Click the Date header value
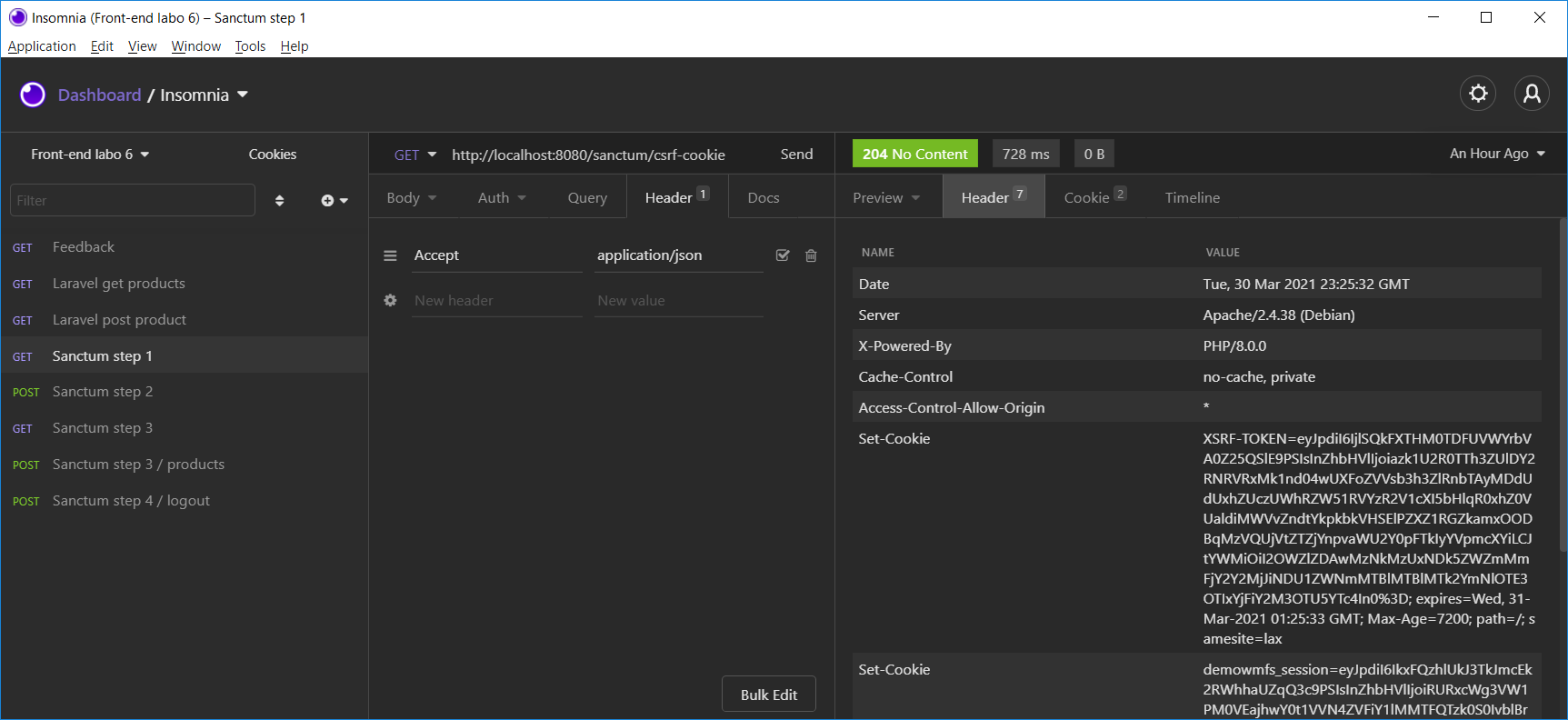Viewport: 1568px width, 720px height. click(x=1306, y=285)
